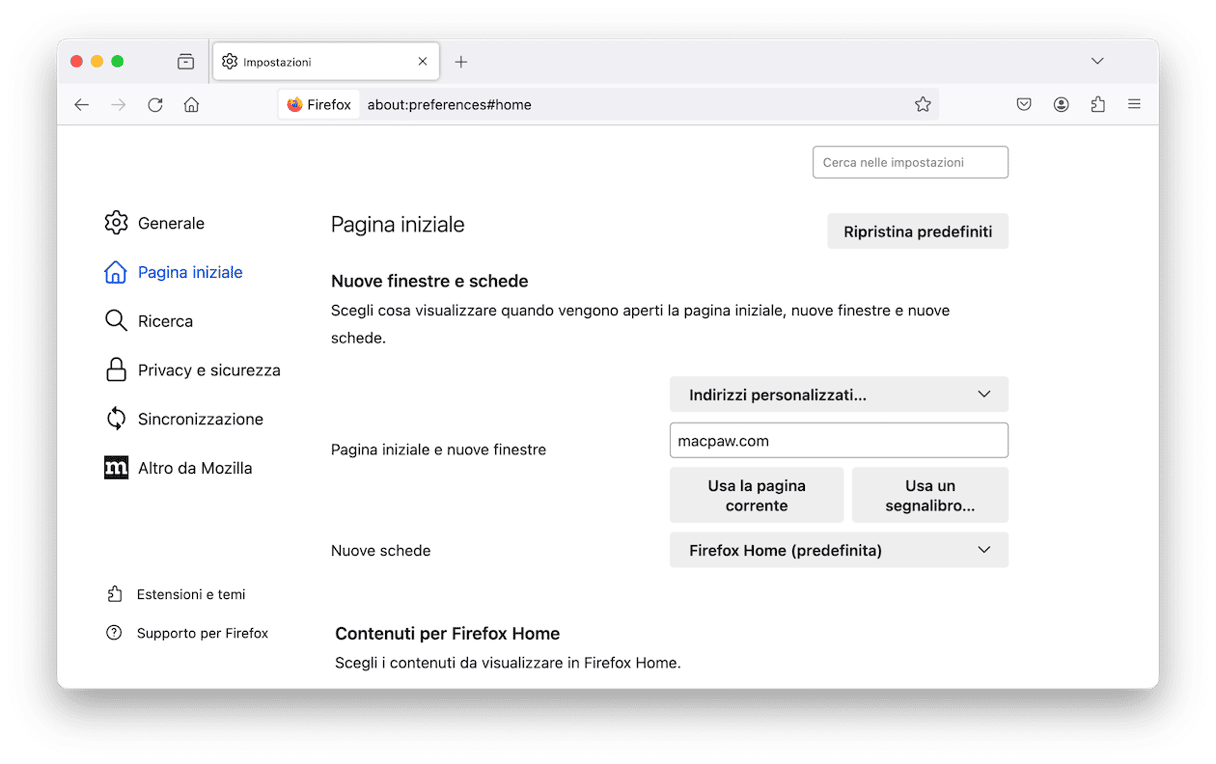Viewport: 1216px width, 764px height.
Task: Select the Impostazioni tab
Action: click(x=327, y=62)
